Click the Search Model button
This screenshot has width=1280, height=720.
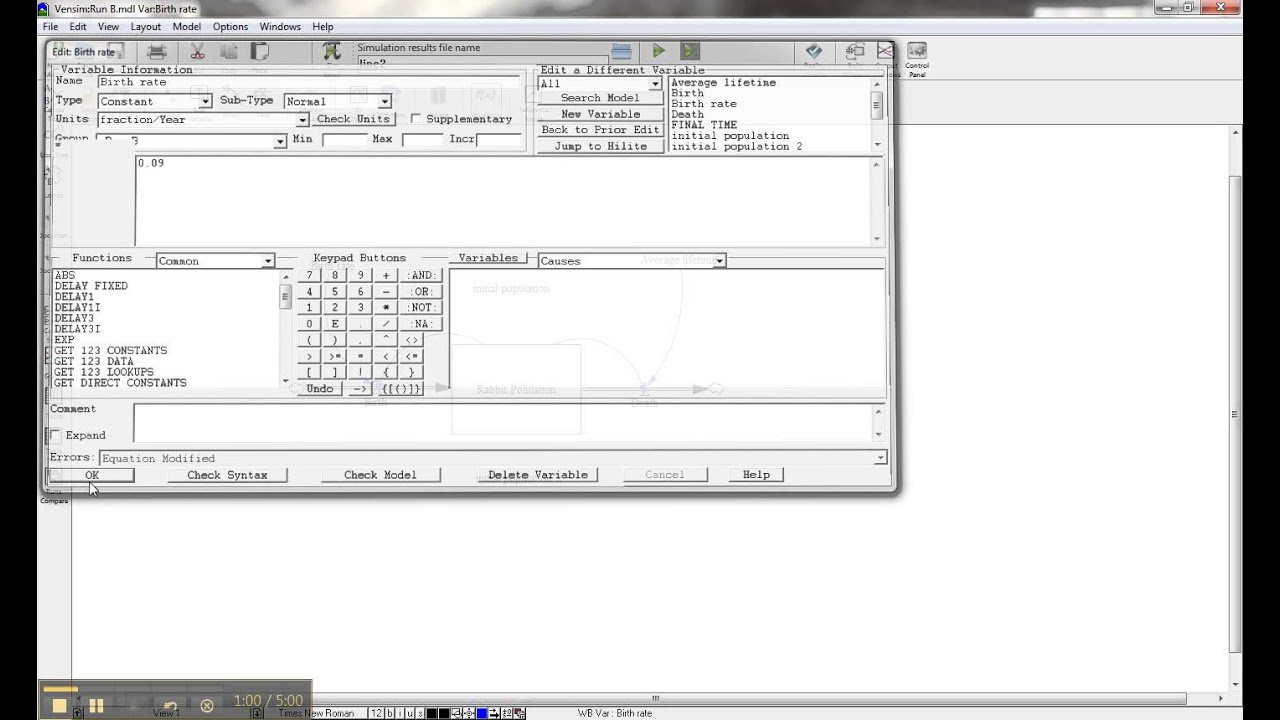point(600,98)
